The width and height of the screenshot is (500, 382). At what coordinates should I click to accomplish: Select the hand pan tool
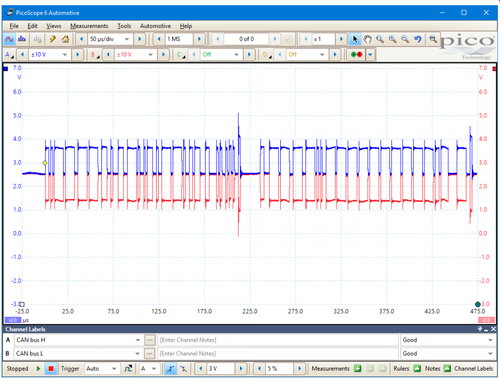pos(367,39)
